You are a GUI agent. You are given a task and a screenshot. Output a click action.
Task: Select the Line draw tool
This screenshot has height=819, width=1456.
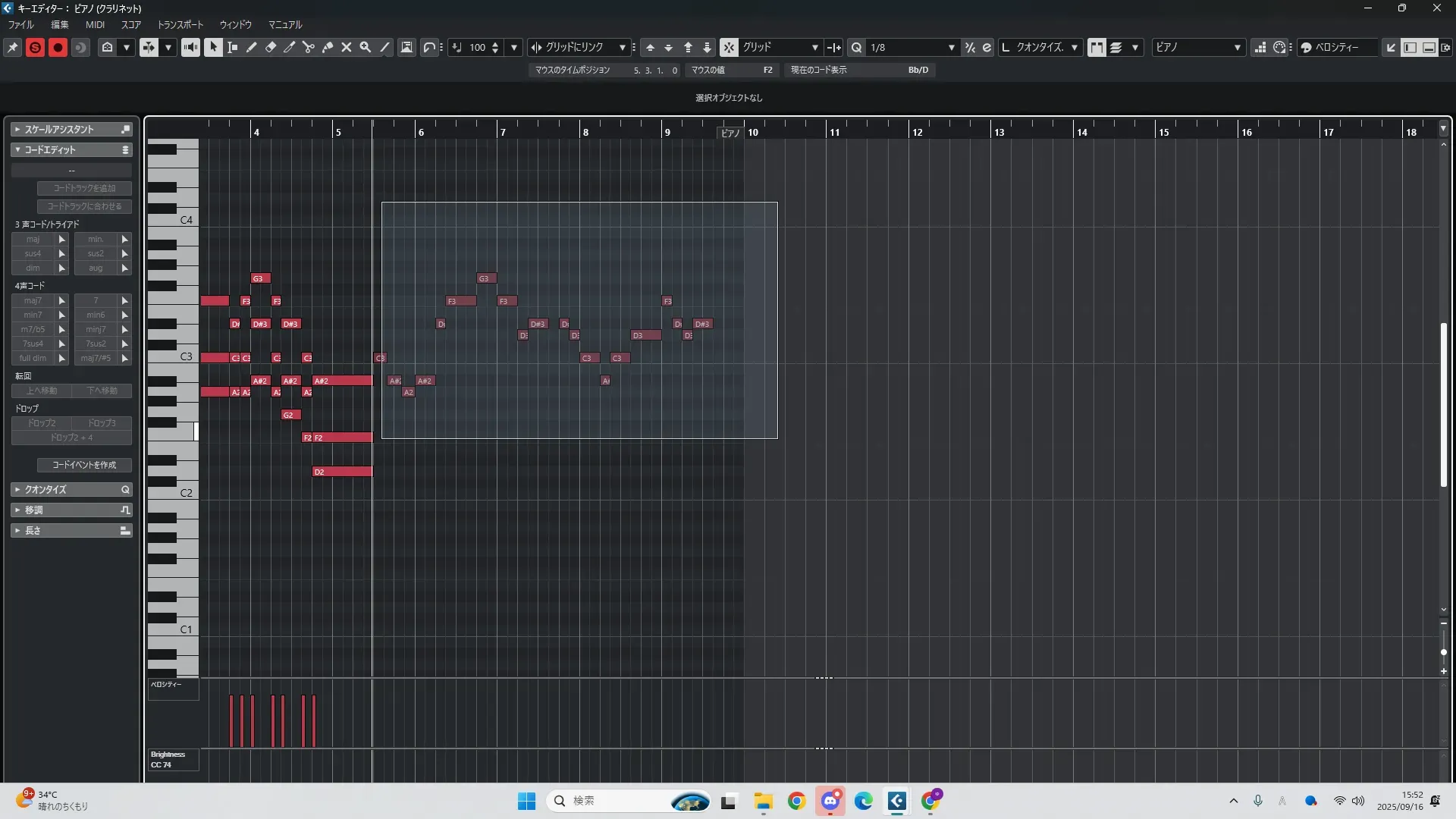tap(385, 47)
